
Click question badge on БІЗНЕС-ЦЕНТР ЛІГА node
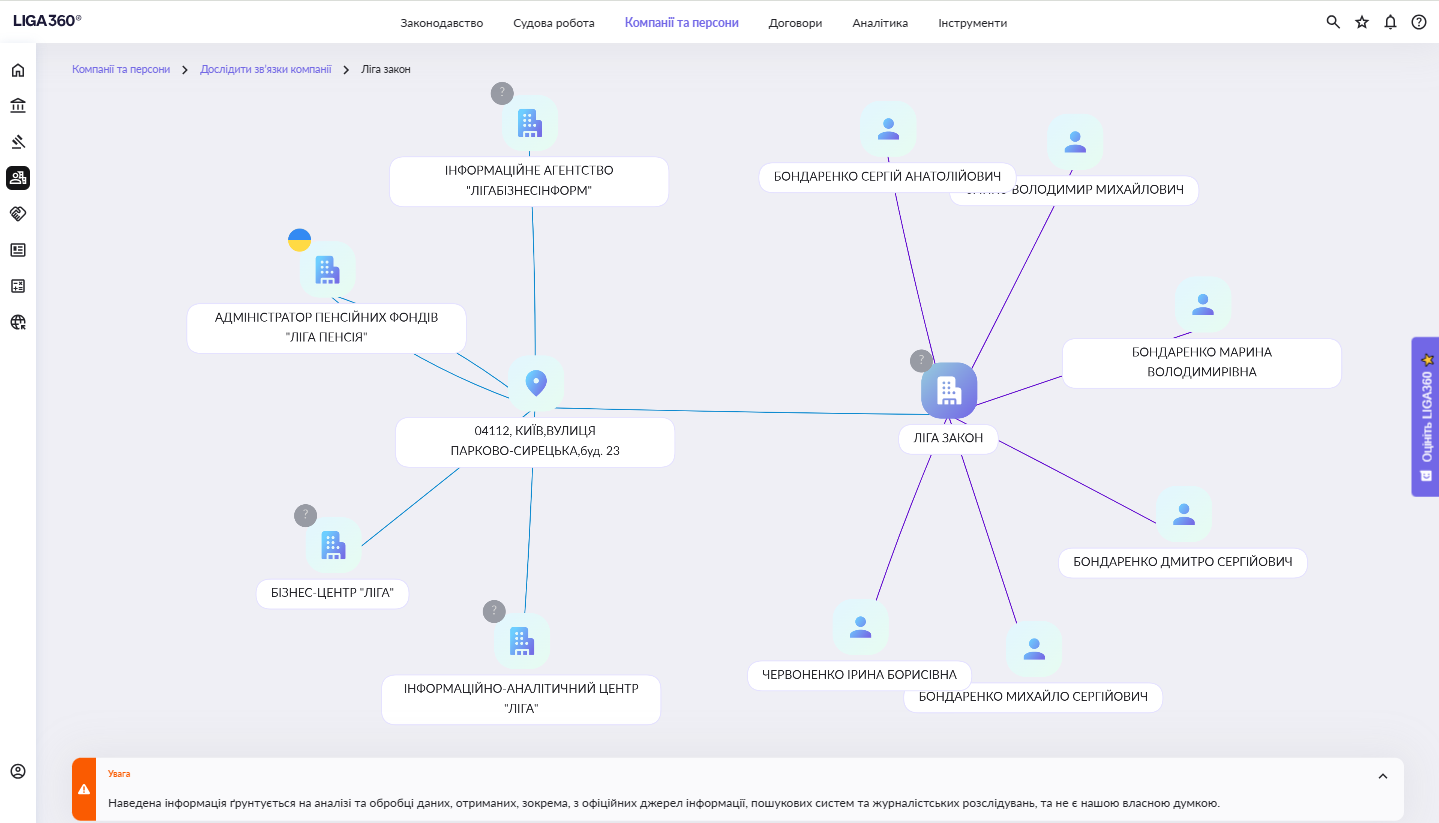(305, 515)
